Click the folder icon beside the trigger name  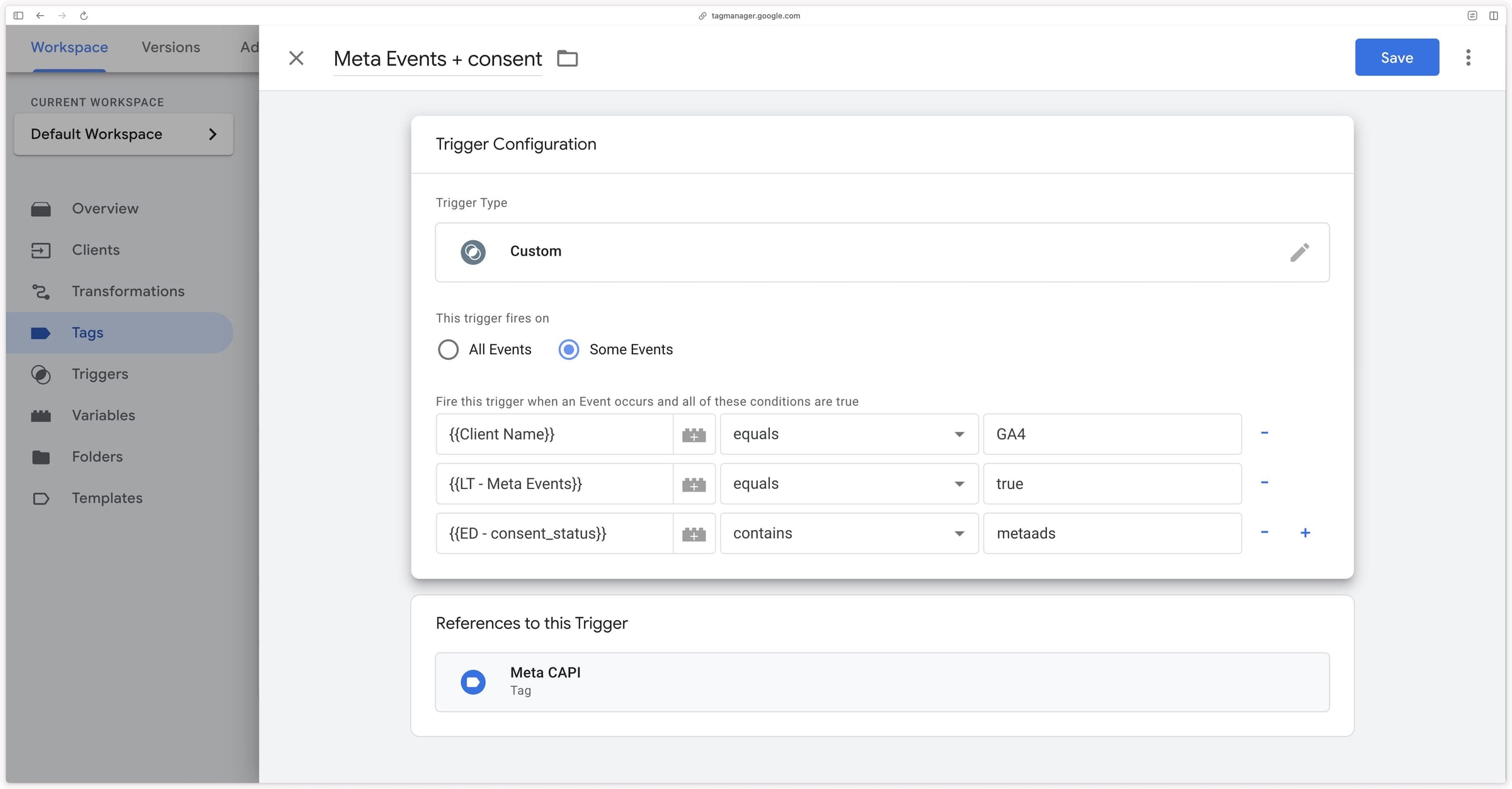point(567,59)
